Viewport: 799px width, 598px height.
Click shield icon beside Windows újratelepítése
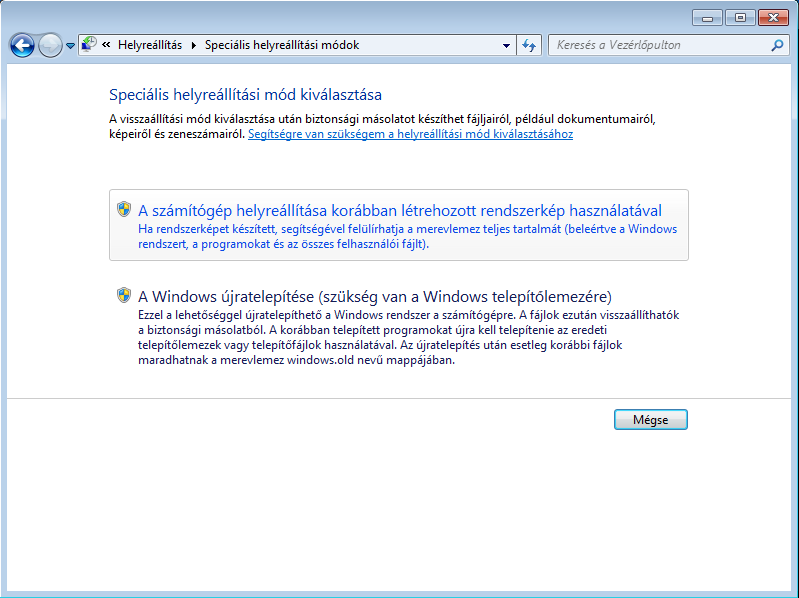(124, 295)
